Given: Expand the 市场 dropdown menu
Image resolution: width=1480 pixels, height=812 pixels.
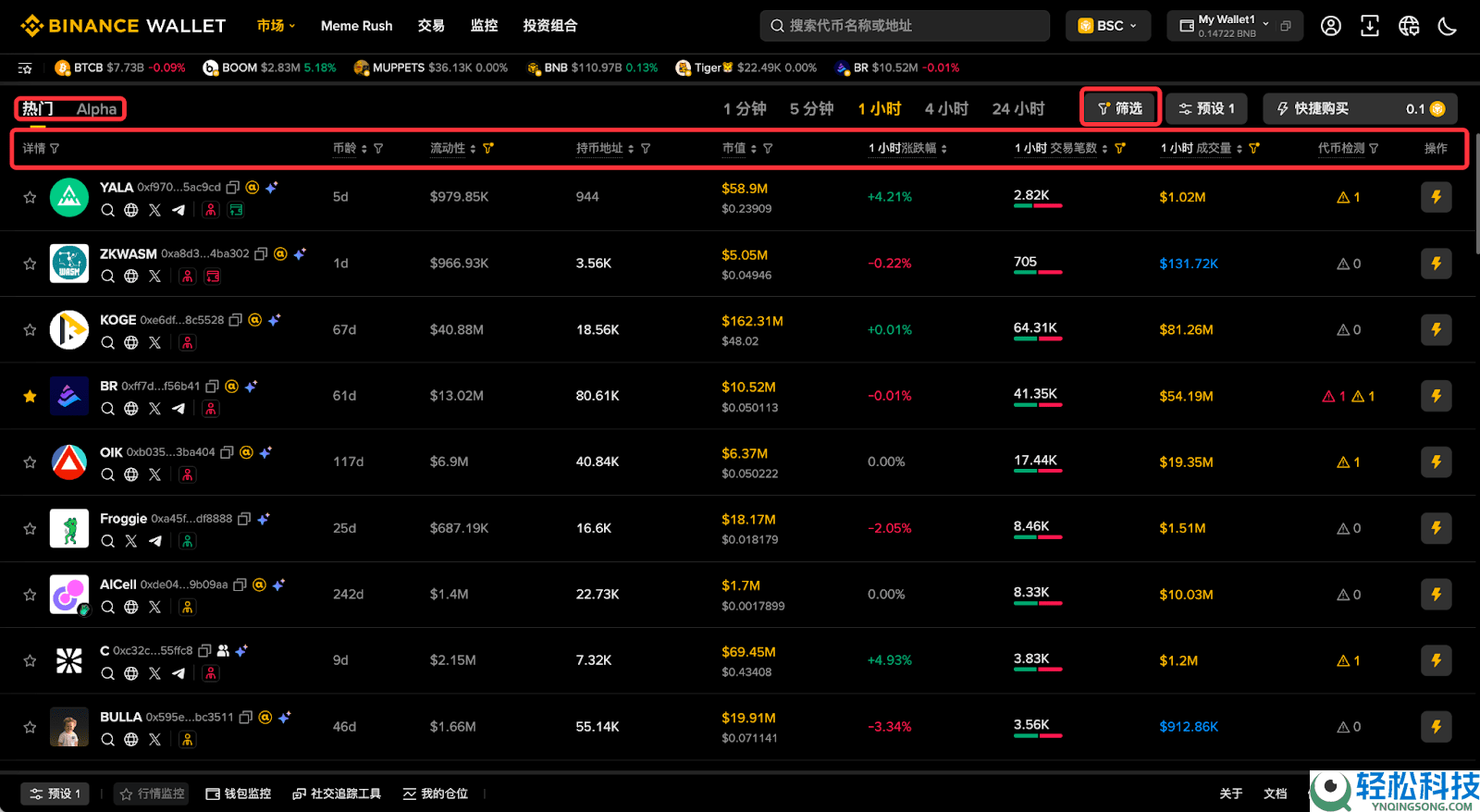Looking at the screenshot, I should tap(276, 26).
